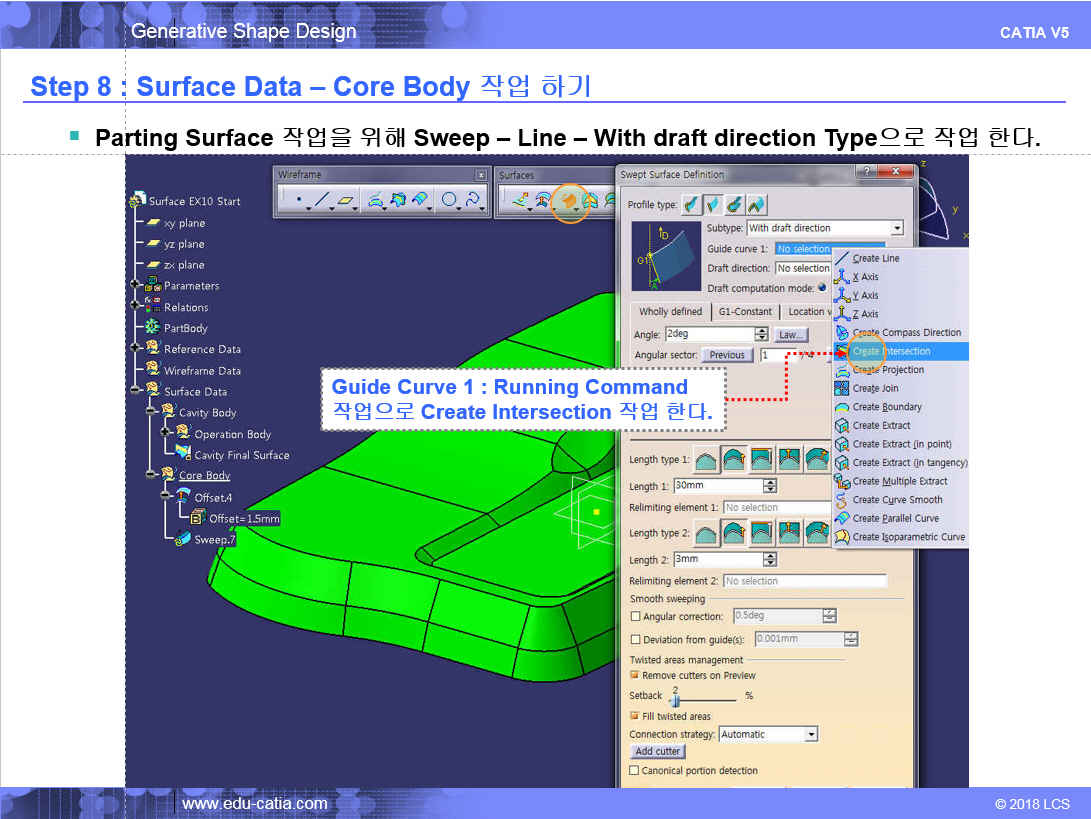Select the Conic profile type icon

tap(757, 205)
